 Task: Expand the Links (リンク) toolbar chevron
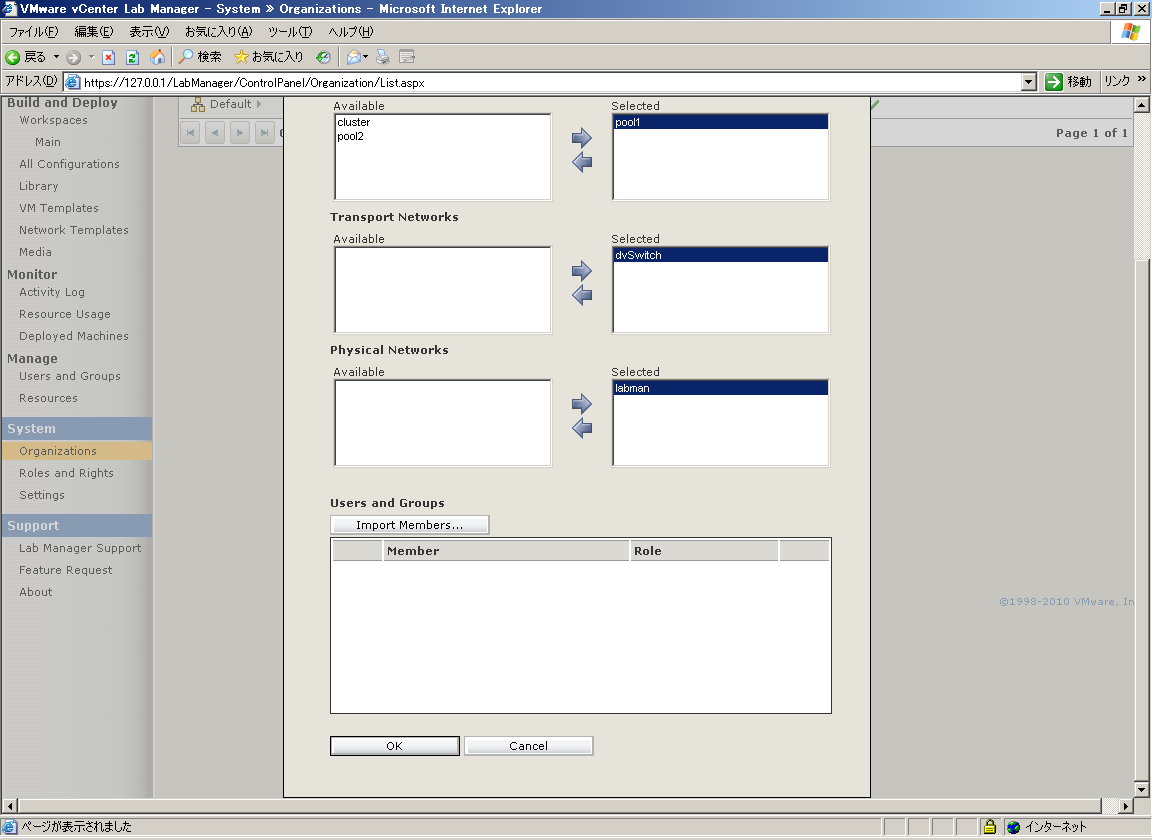[1141, 79]
